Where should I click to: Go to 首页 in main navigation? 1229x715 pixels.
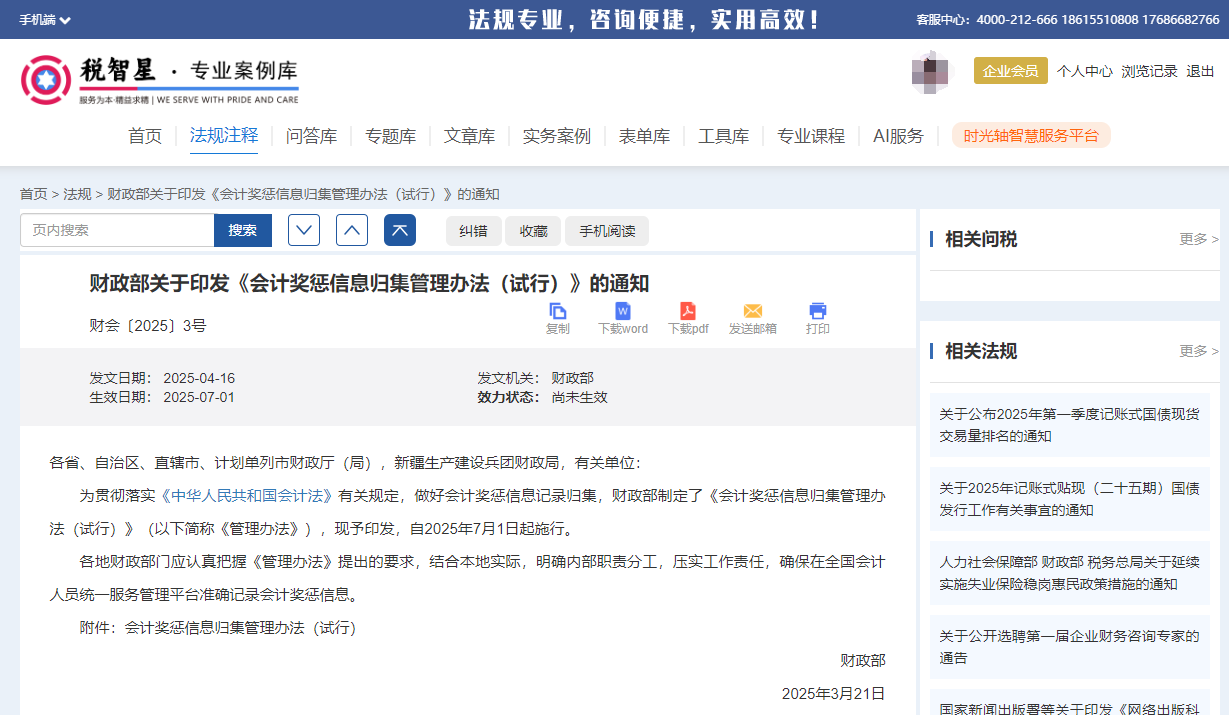coord(145,136)
